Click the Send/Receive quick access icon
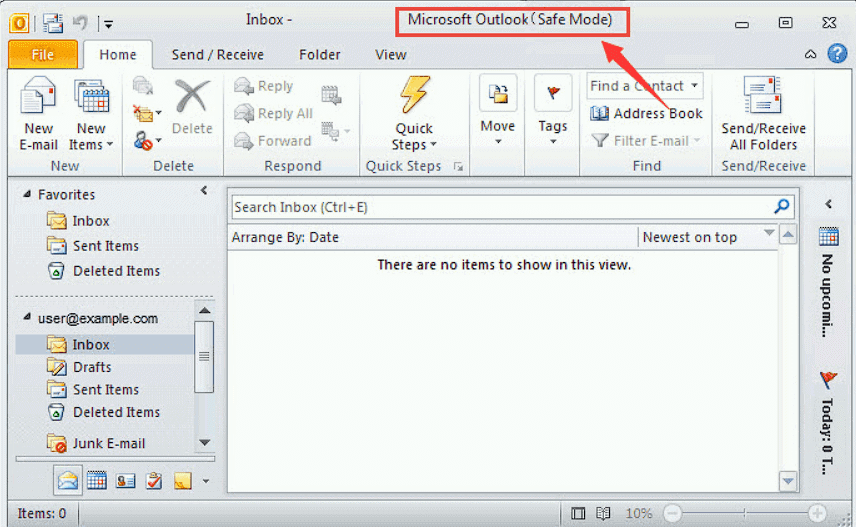856x527 pixels. (x=54, y=23)
